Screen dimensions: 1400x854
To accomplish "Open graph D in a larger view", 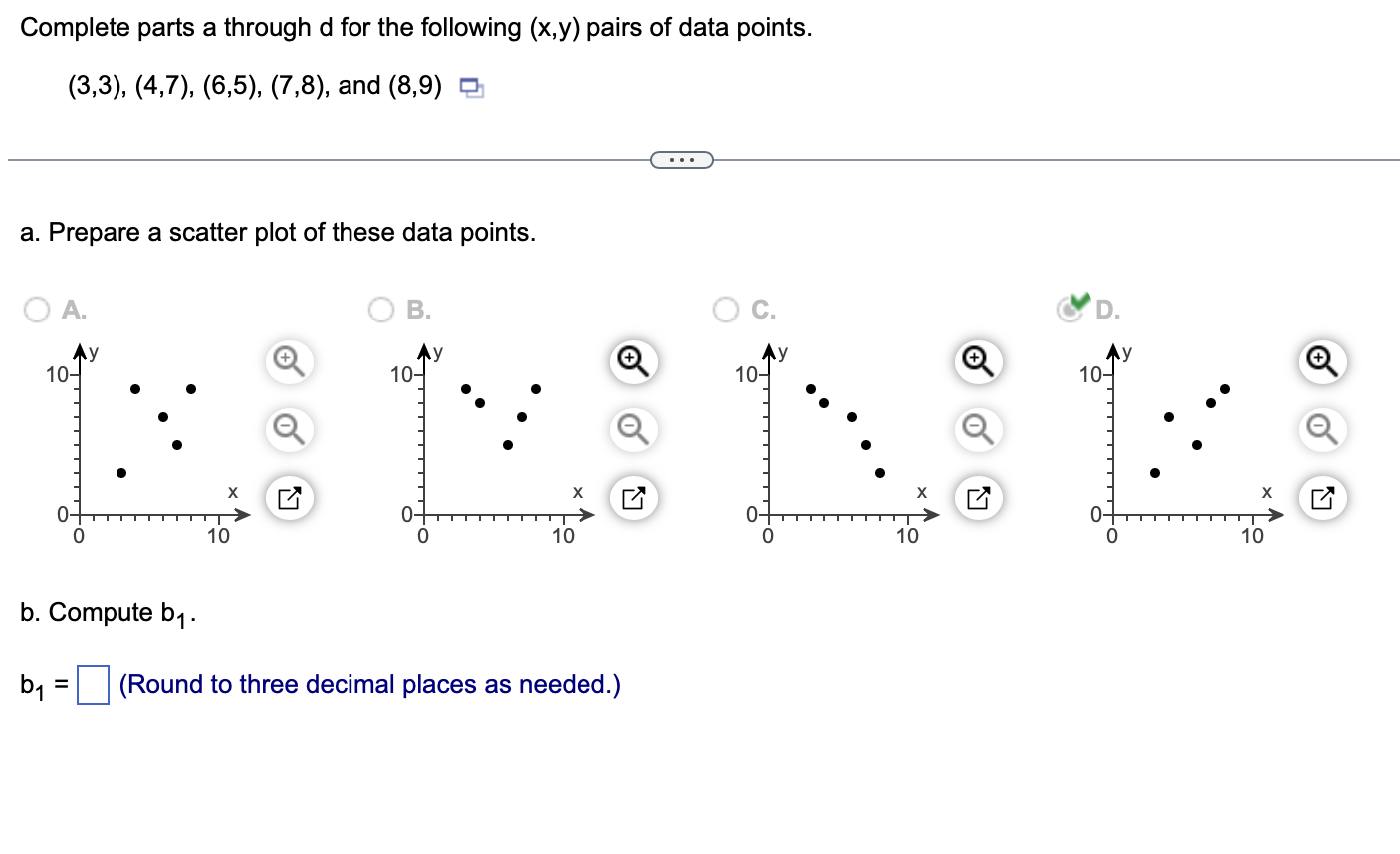I will point(1321,498).
